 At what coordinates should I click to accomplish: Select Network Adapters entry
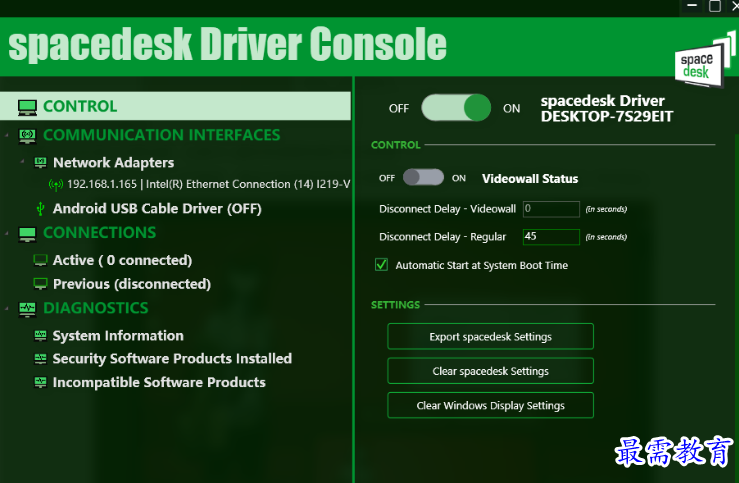point(114,163)
